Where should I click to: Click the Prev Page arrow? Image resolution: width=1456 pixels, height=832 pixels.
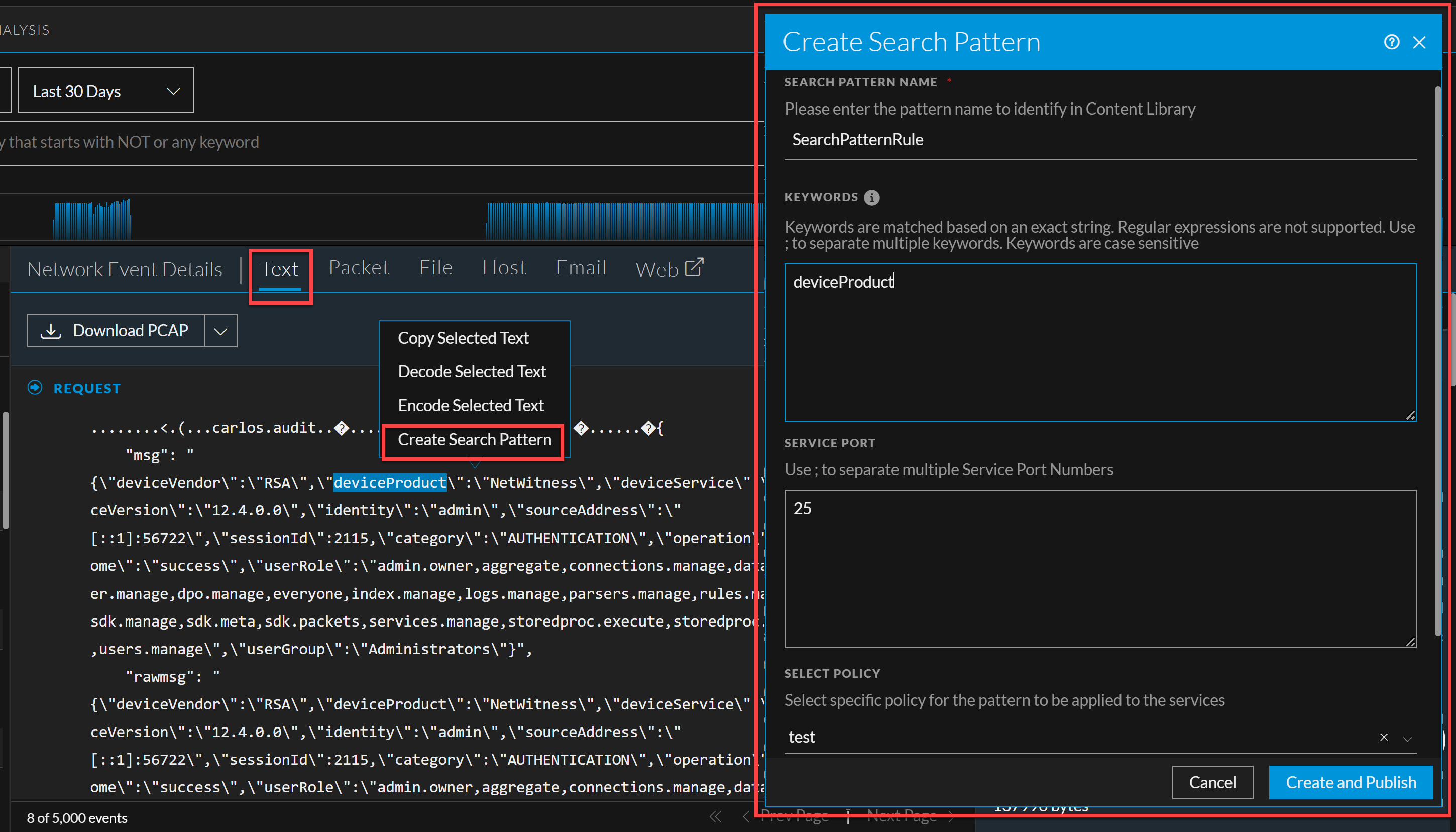pos(746,816)
